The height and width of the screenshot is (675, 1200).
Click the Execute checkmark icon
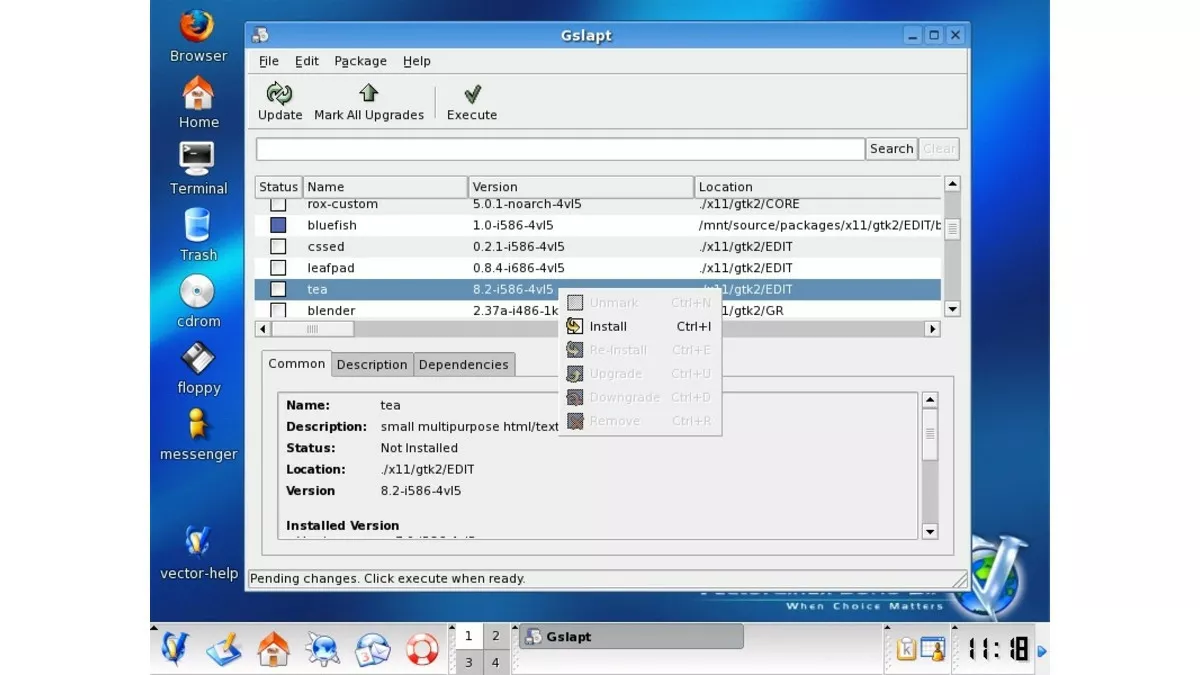pos(472,94)
